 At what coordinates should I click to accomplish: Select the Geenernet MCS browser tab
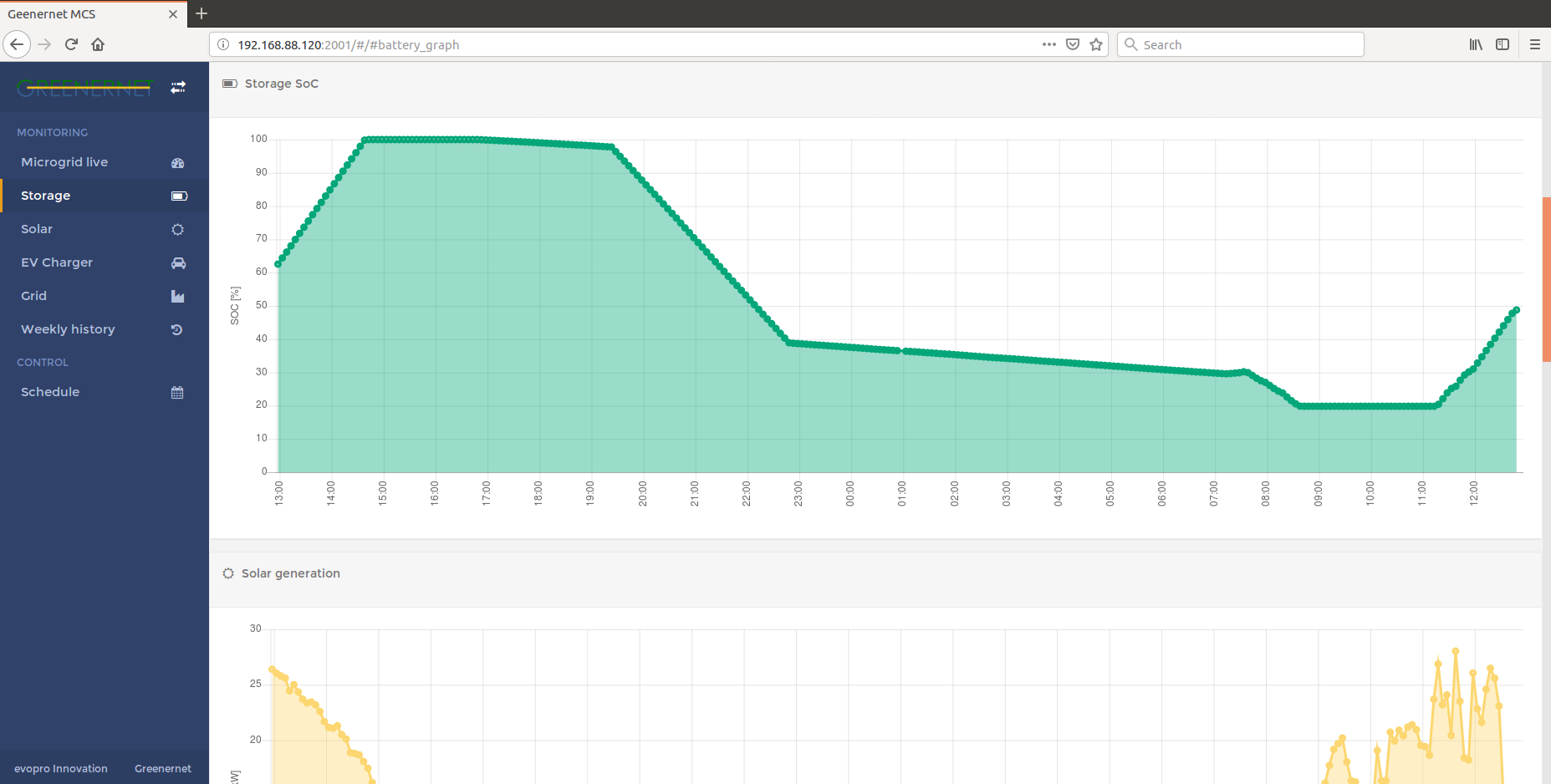(92, 14)
